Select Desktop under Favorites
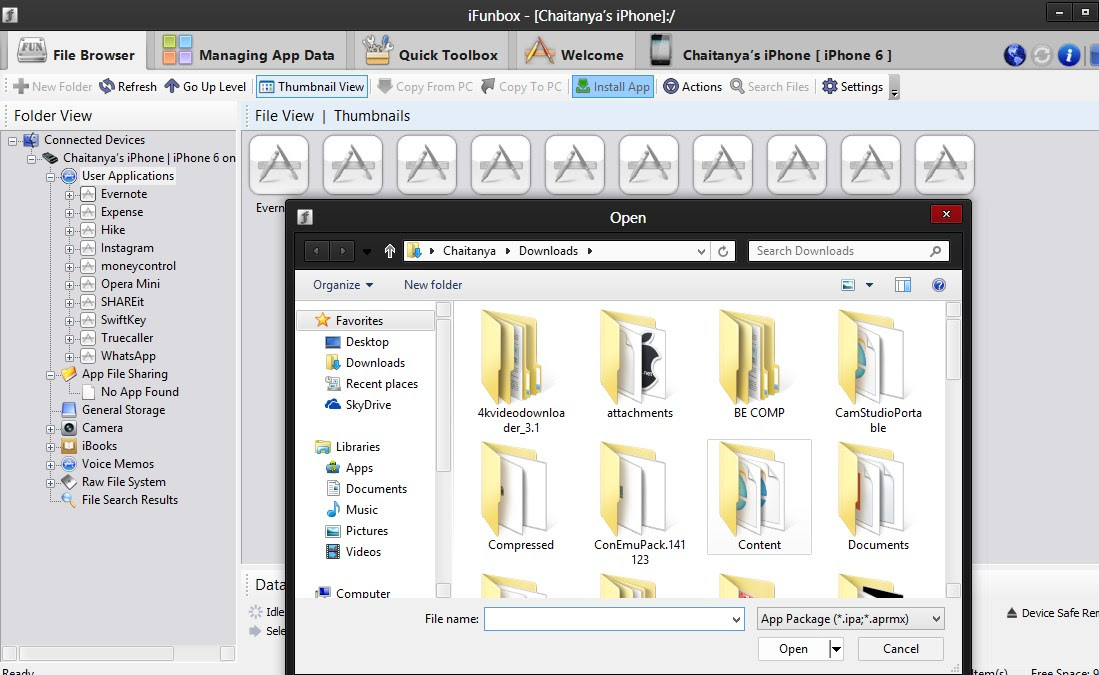1099x675 pixels. click(x=367, y=341)
